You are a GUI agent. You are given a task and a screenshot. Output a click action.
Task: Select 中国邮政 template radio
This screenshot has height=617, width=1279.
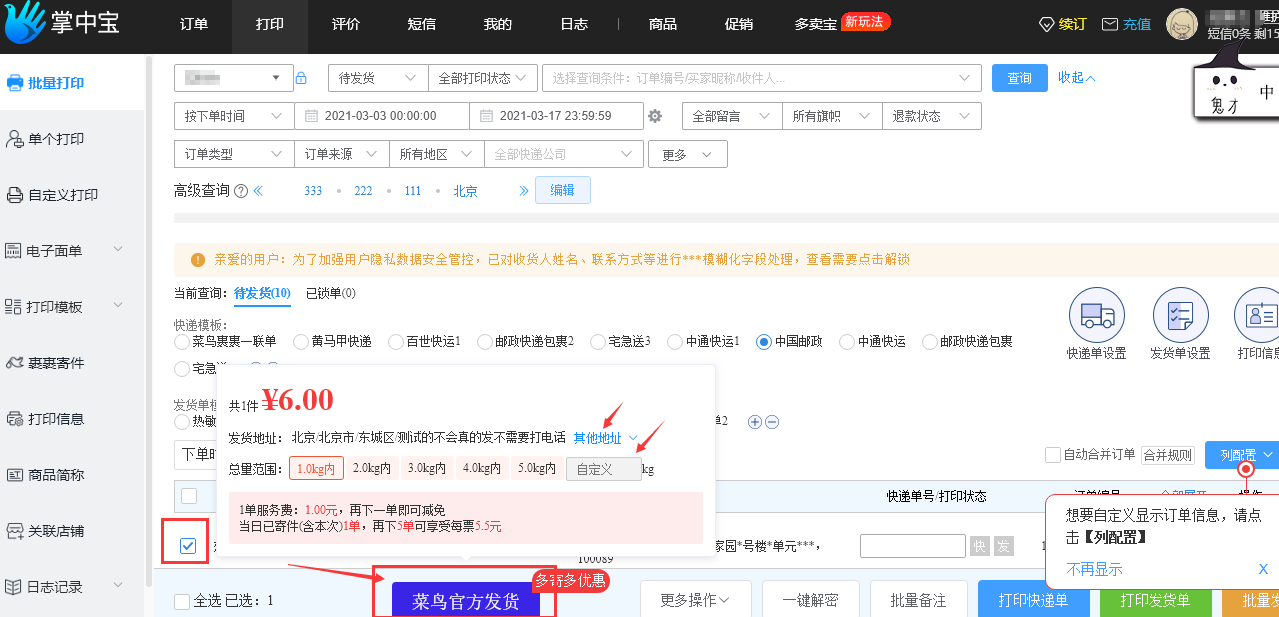[x=764, y=342]
